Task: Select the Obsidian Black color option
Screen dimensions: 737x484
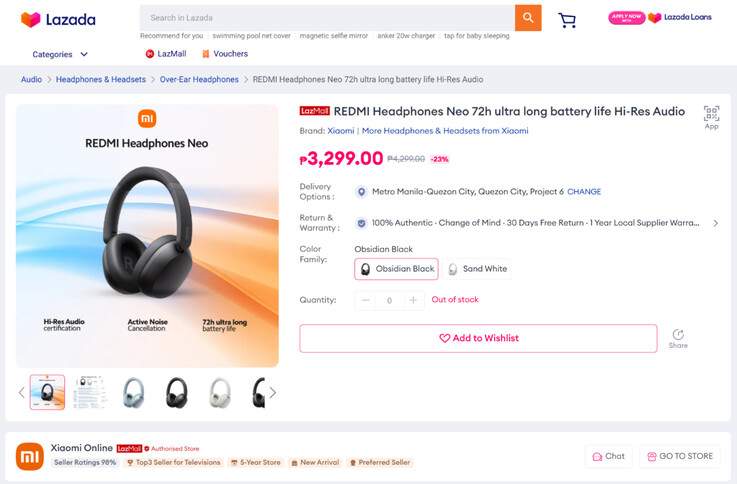Action: [397, 269]
